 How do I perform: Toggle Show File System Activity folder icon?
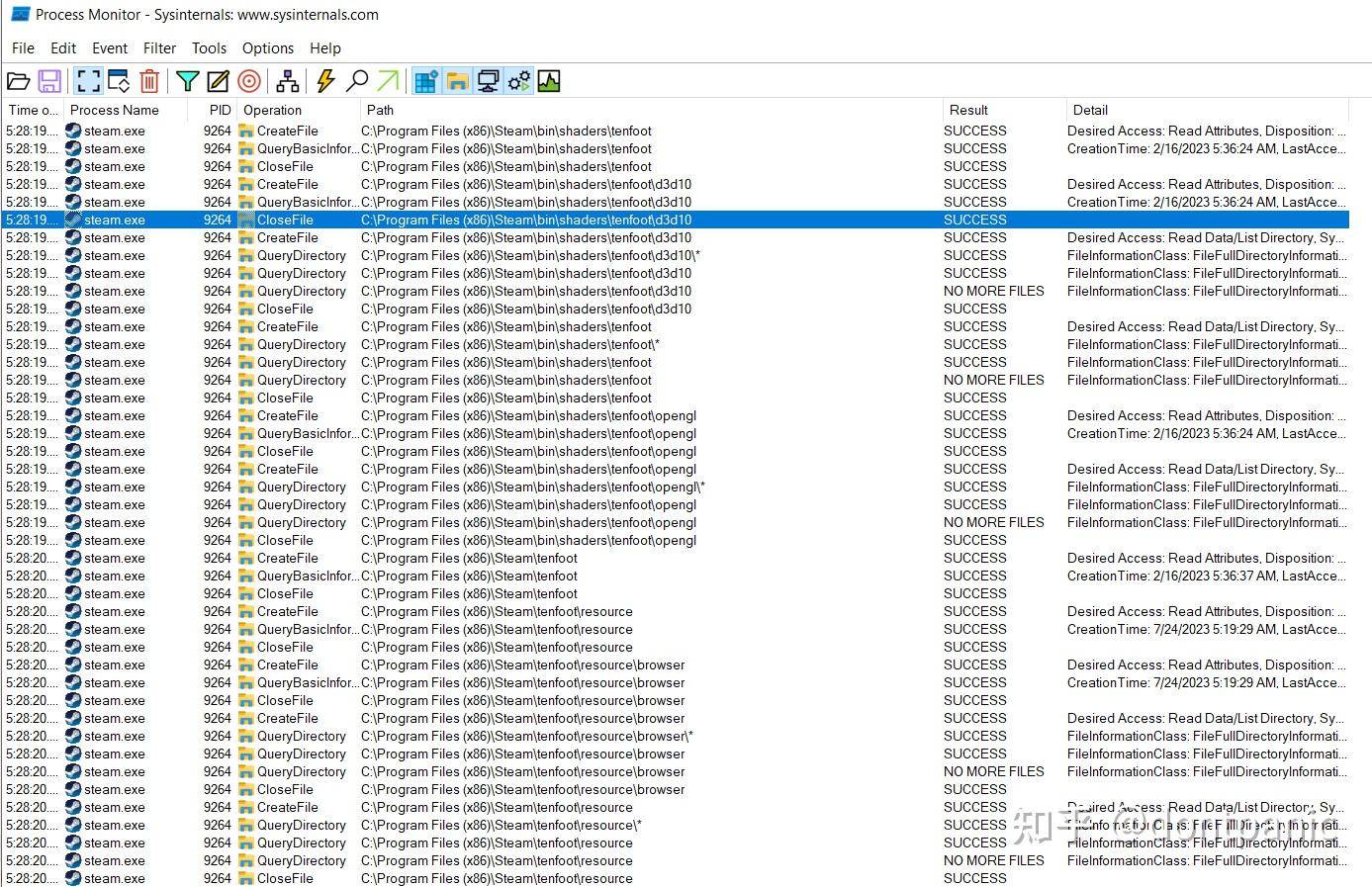(457, 81)
